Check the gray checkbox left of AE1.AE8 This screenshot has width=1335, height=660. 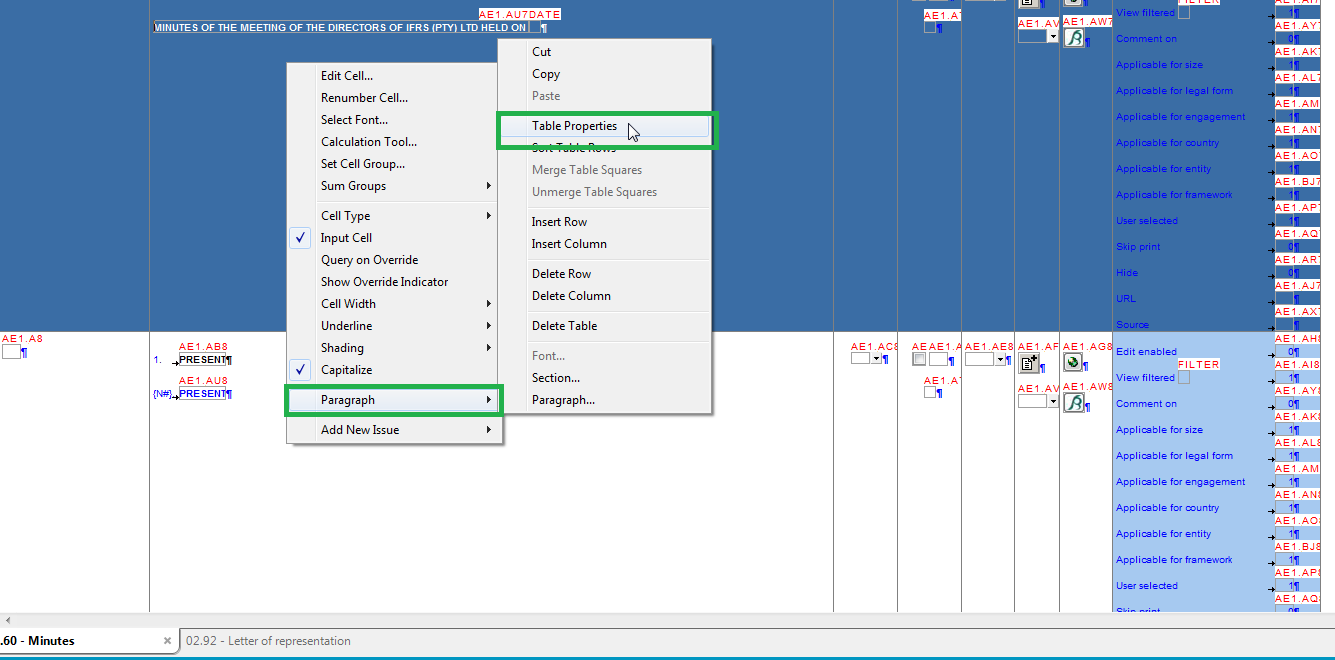coord(919,359)
